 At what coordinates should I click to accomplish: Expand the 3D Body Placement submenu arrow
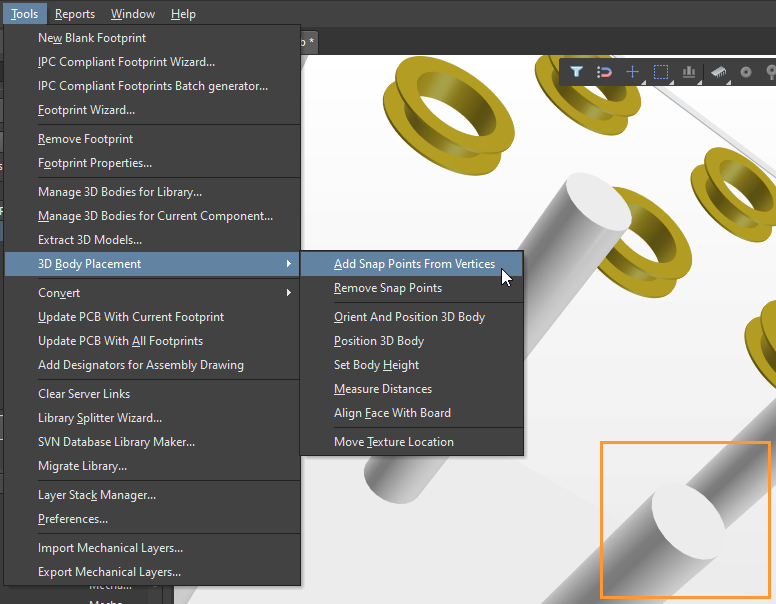coord(289,264)
